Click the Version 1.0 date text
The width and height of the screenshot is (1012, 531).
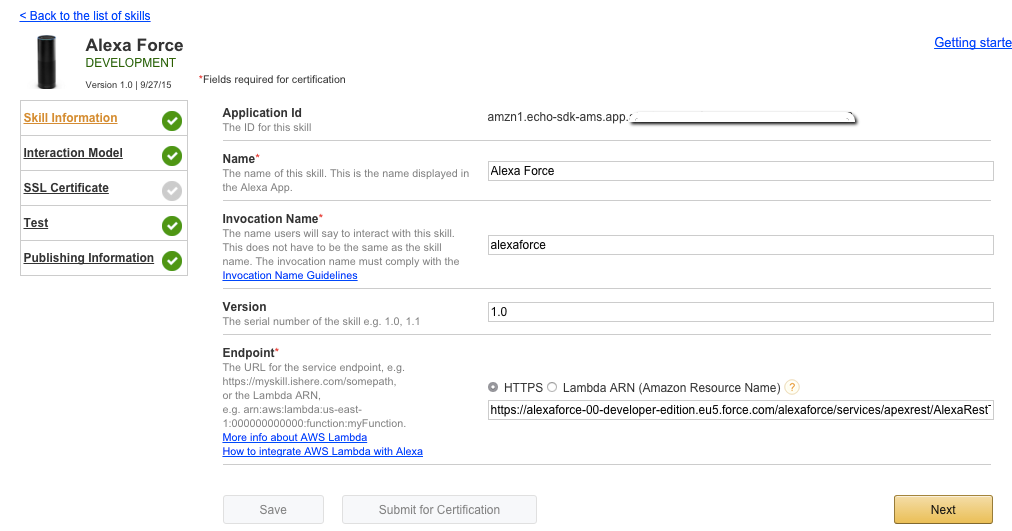coord(128,85)
